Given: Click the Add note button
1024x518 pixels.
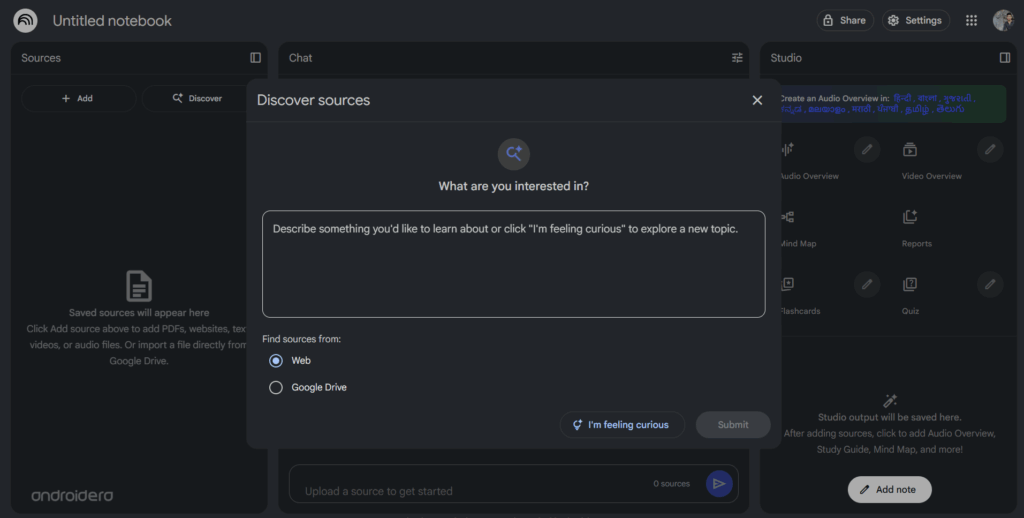Looking at the screenshot, I should tap(889, 490).
